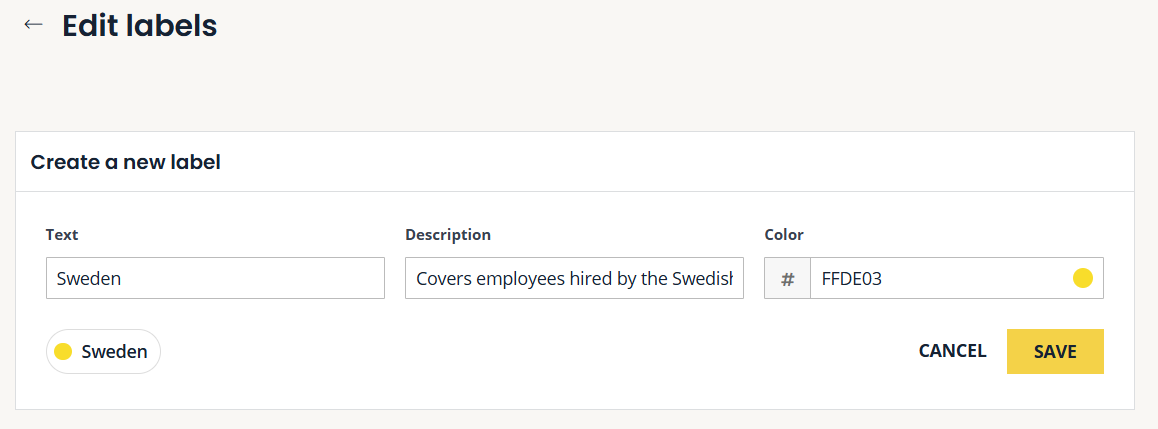Click the Edit labels page title
The image size is (1158, 429).
click(139, 26)
